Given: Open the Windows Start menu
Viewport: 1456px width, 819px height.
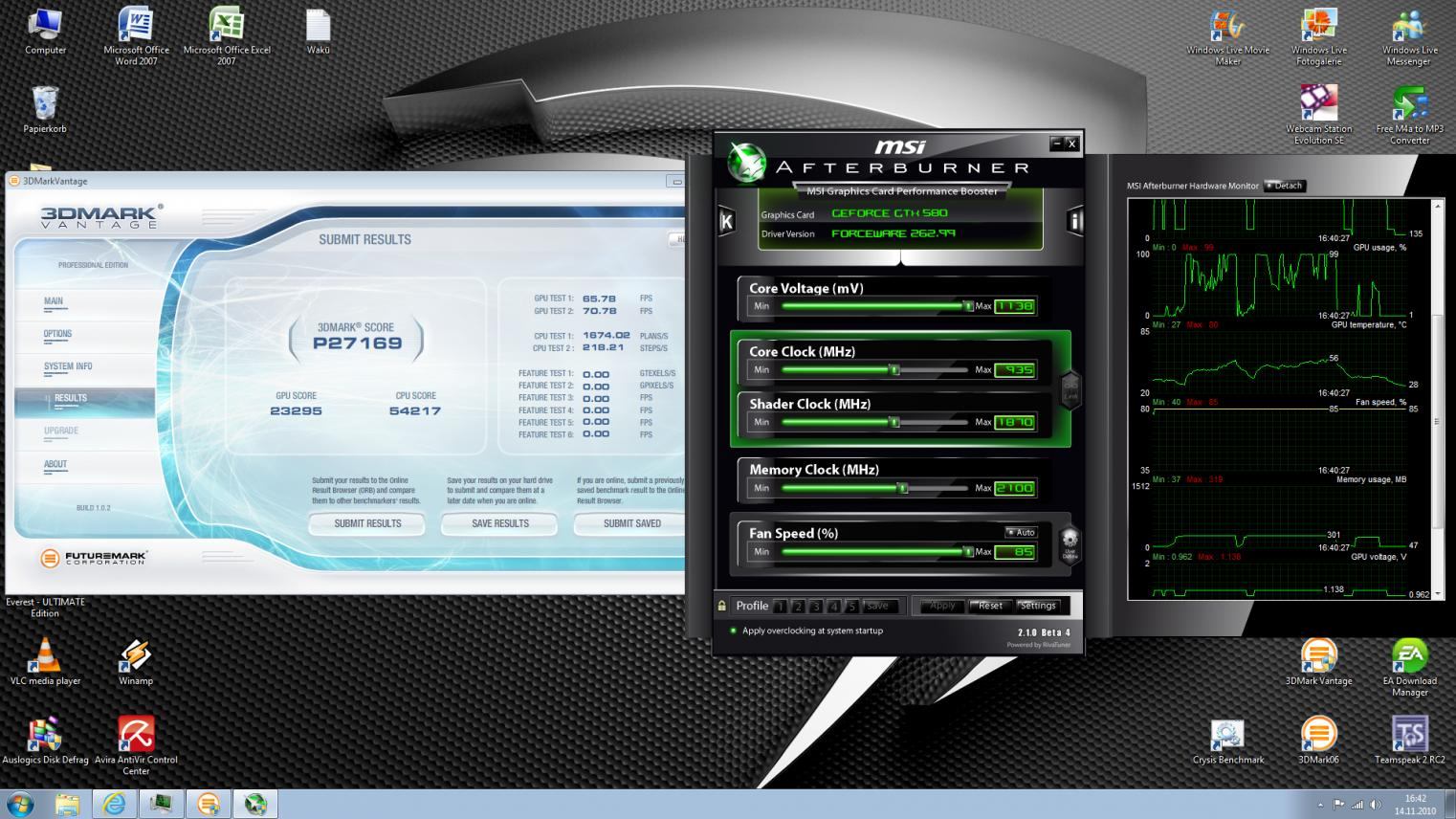Looking at the screenshot, I should [20, 804].
